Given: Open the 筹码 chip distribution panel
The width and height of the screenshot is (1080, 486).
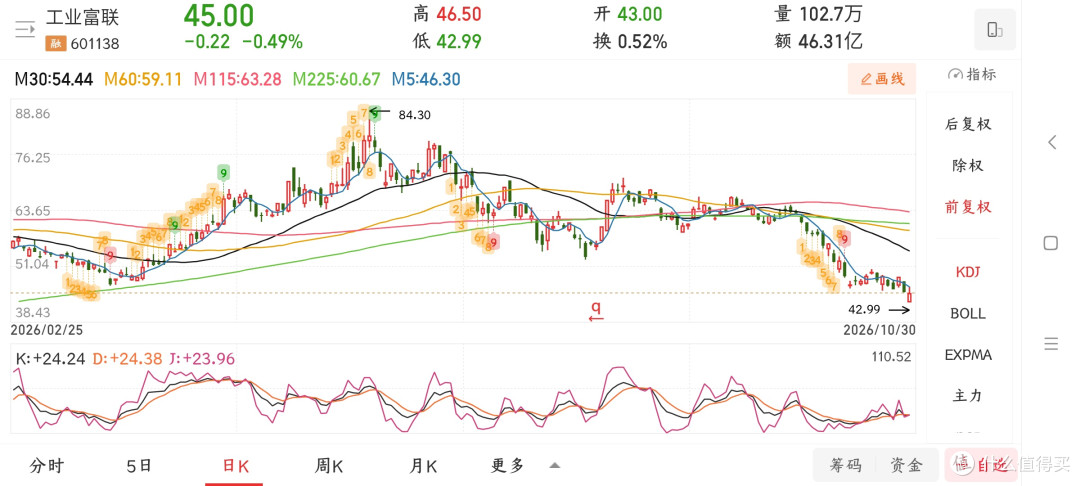Looking at the screenshot, I should pyautogui.click(x=845, y=465).
